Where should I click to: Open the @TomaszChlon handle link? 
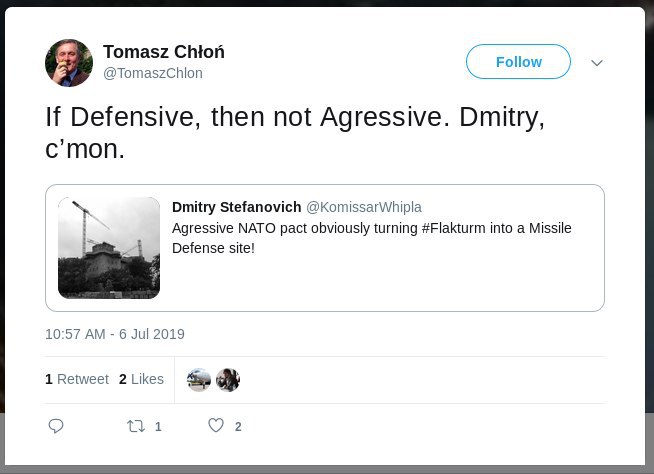[x=153, y=73]
